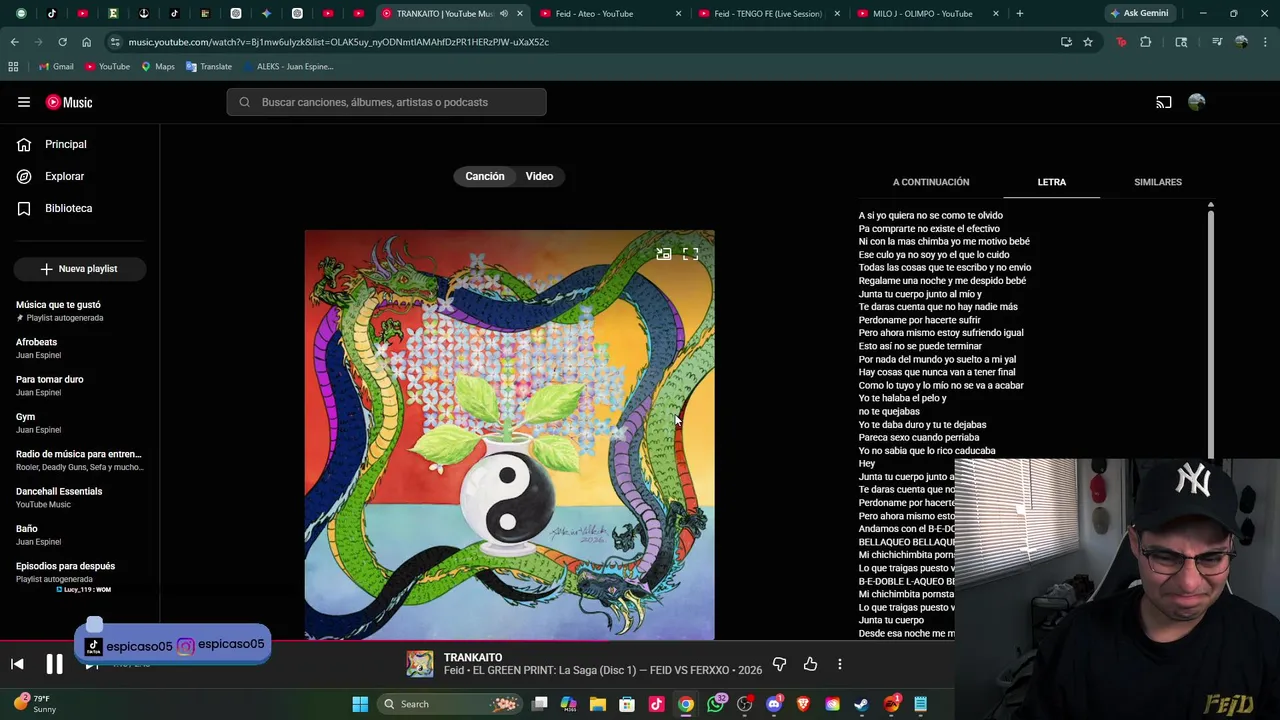Click lyric line 'Esto así no se puede terminar'
The image size is (1280, 720).
tap(920, 346)
